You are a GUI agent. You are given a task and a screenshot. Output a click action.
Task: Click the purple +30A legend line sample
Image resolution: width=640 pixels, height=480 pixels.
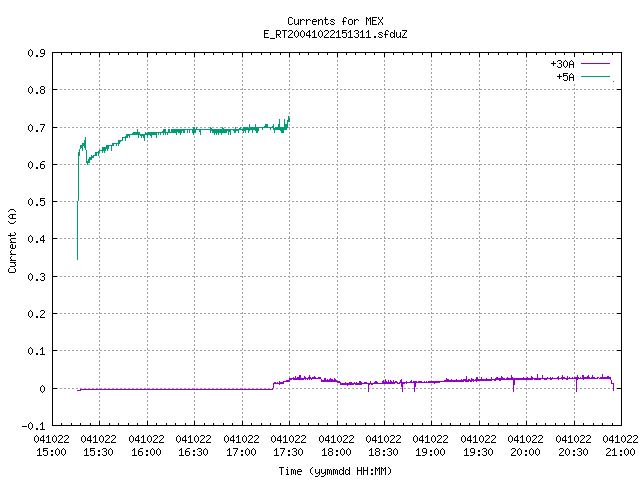pos(595,64)
